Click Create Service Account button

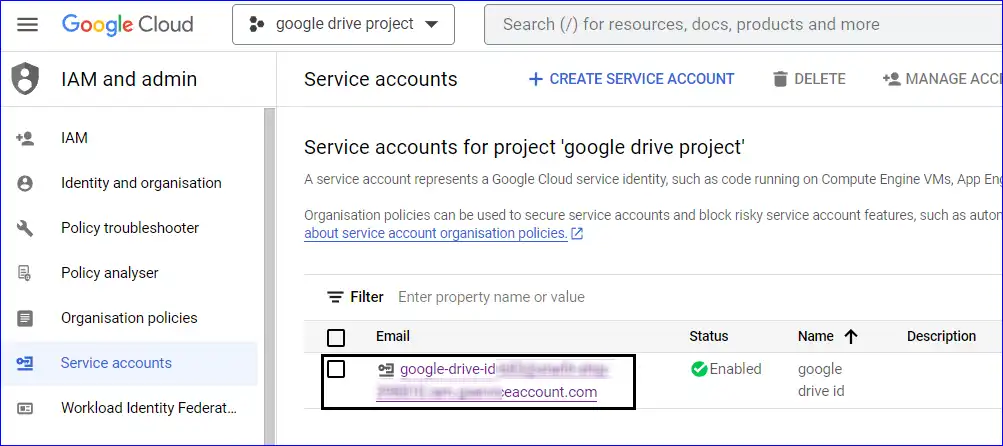pyautogui.click(x=631, y=79)
